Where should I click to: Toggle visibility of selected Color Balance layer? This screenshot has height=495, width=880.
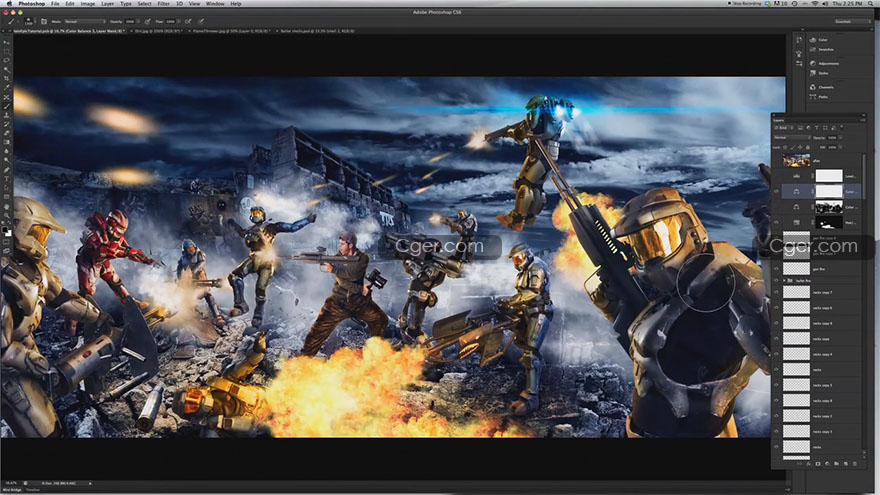tap(777, 191)
